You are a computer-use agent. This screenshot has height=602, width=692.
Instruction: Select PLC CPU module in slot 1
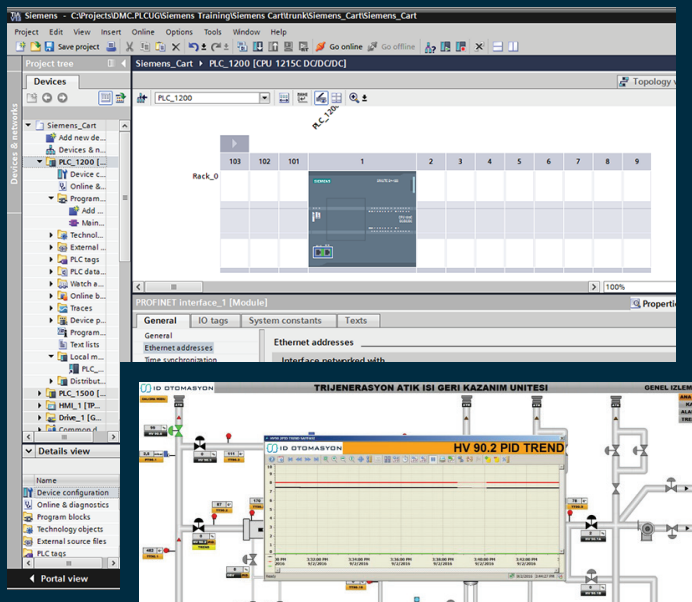(x=362, y=218)
